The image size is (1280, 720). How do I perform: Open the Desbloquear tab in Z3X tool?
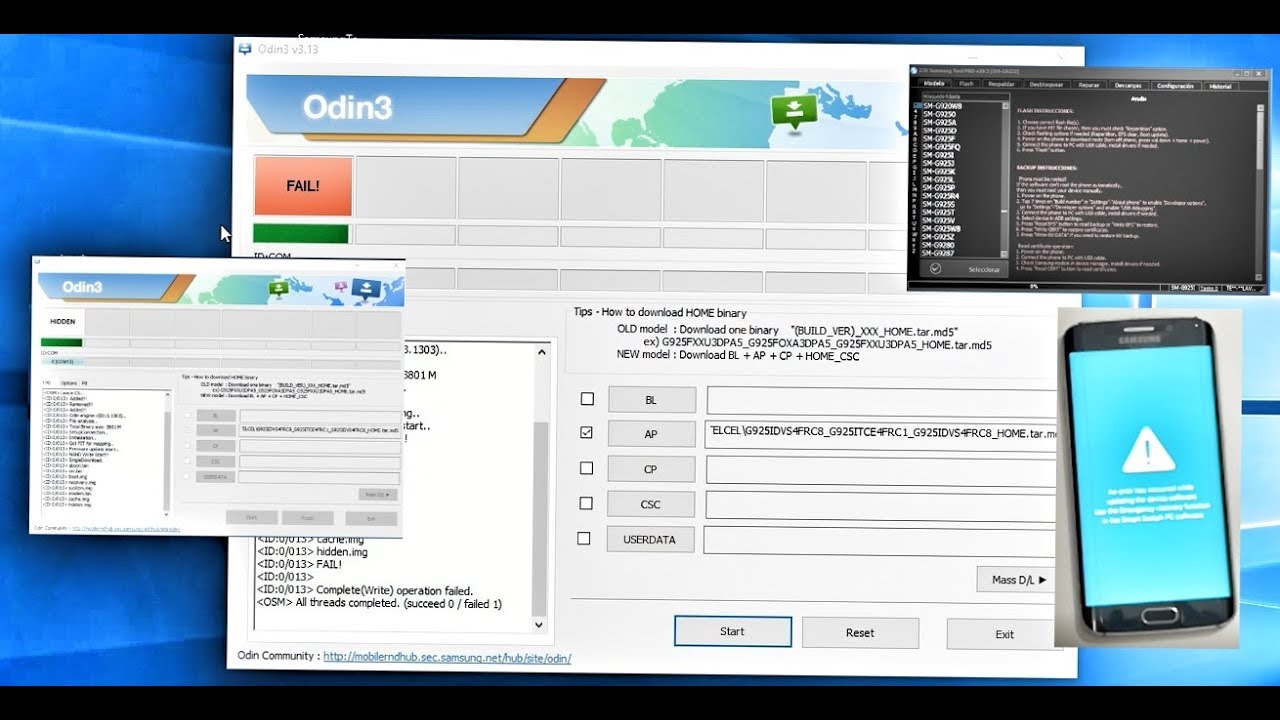tap(1046, 85)
